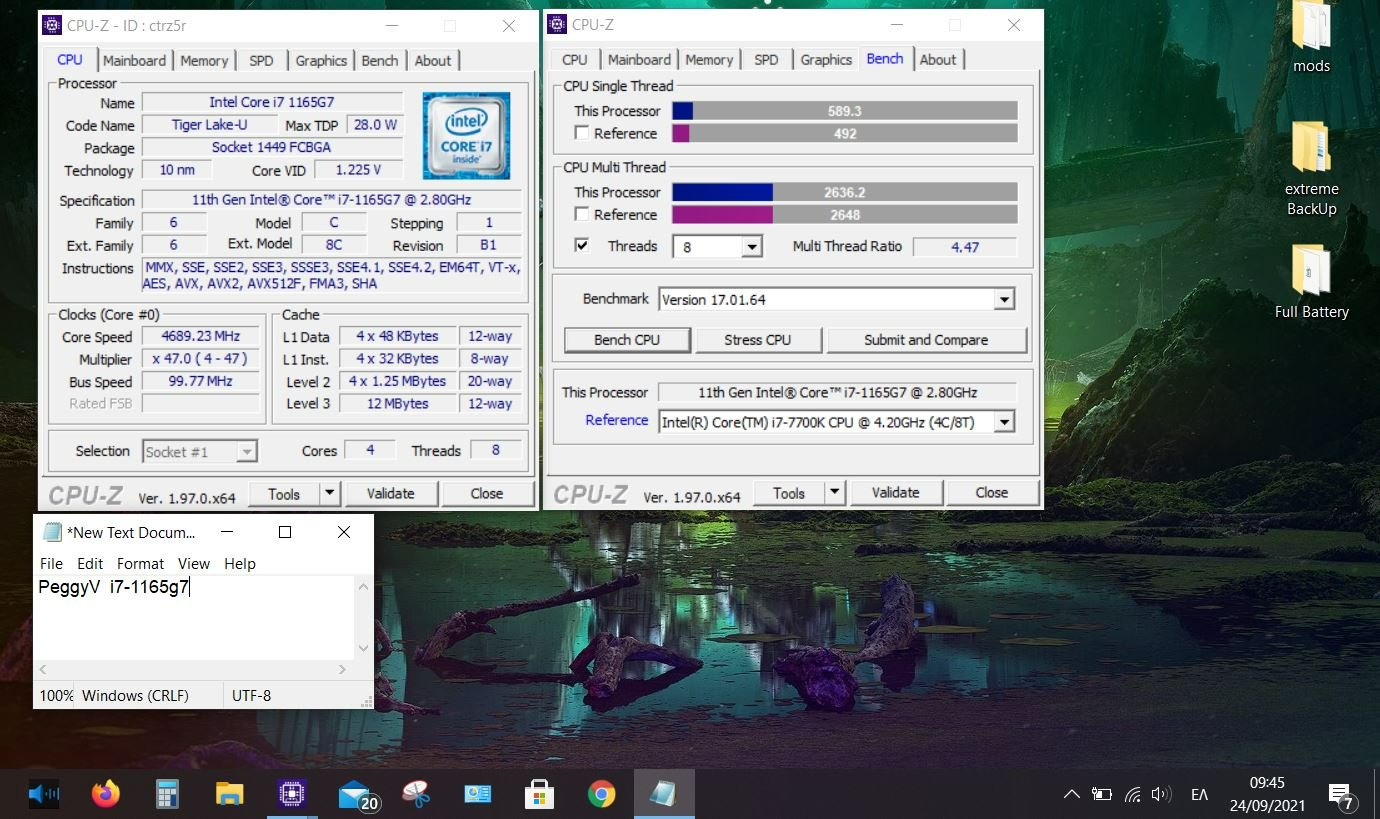Switch to CPU tab in right CPU-Z
Image resolution: width=1380 pixels, height=819 pixels.
click(575, 60)
